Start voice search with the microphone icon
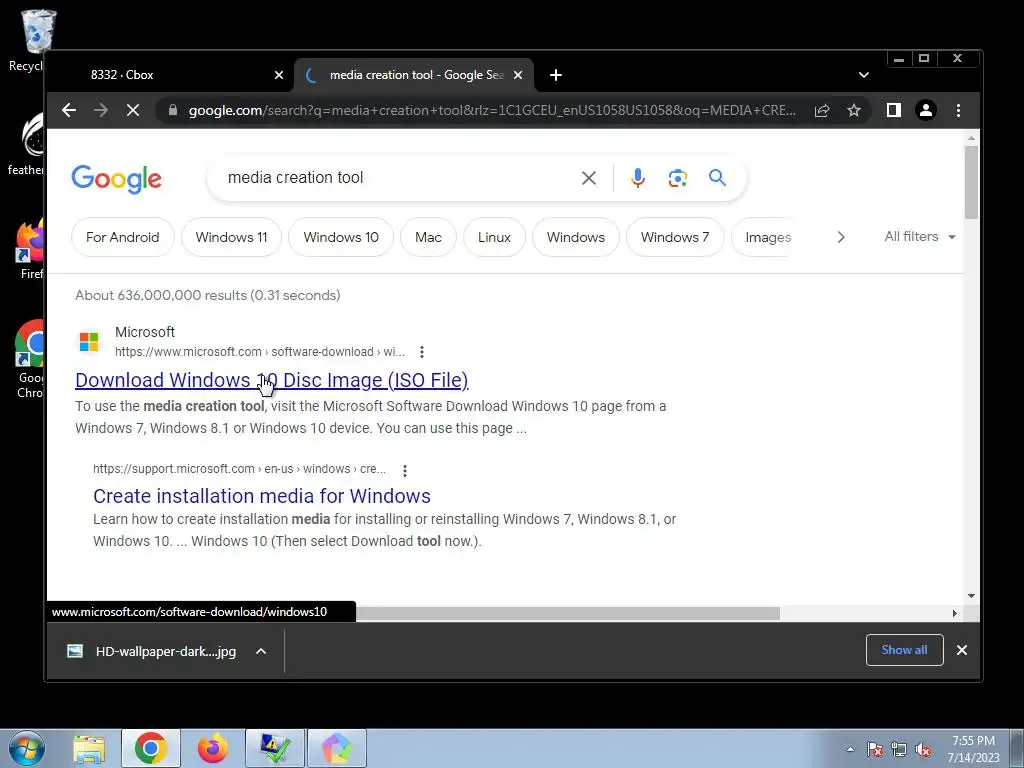This screenshot has height=768, width=1024. pos(637,178)
